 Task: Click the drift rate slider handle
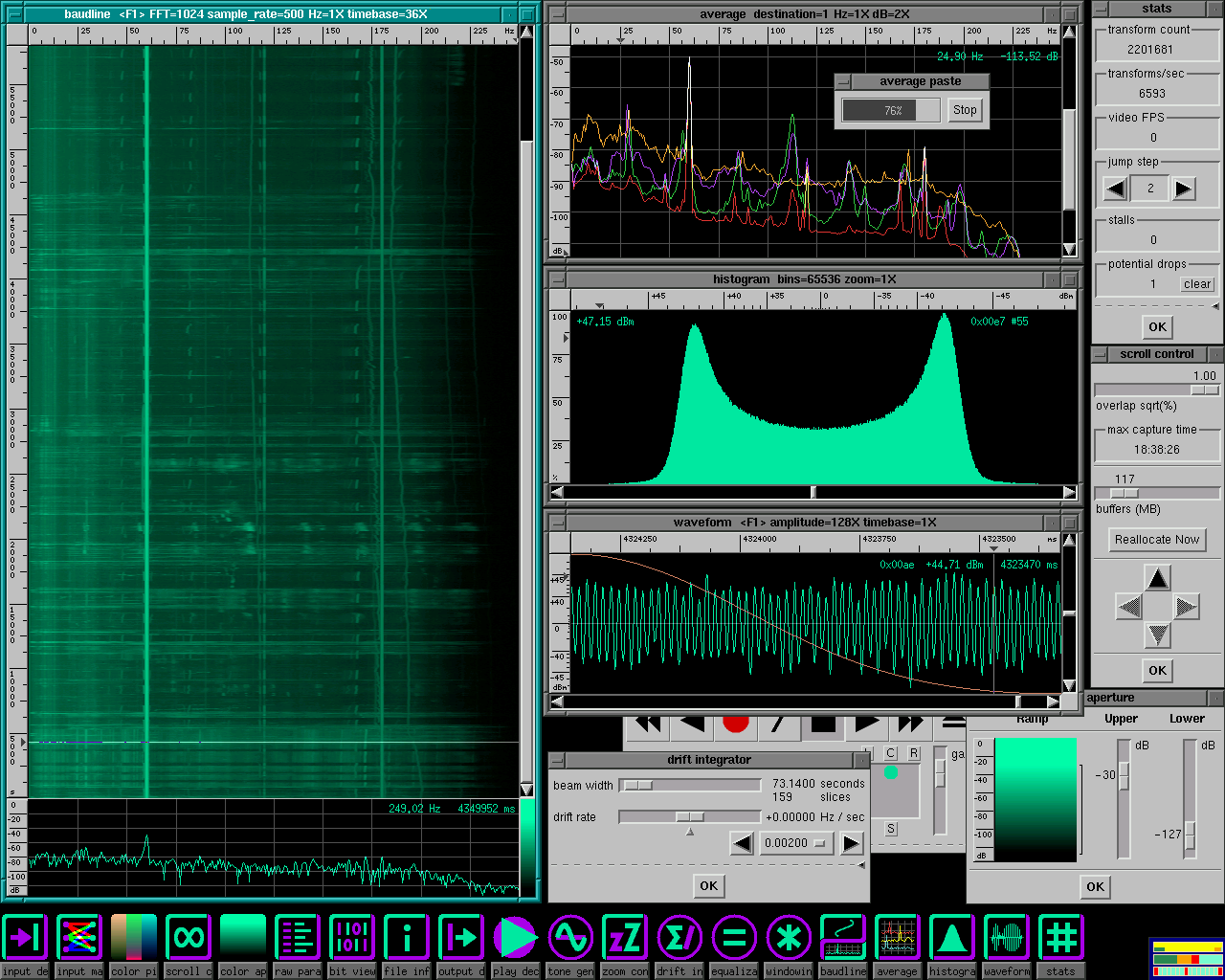point(689,816)
